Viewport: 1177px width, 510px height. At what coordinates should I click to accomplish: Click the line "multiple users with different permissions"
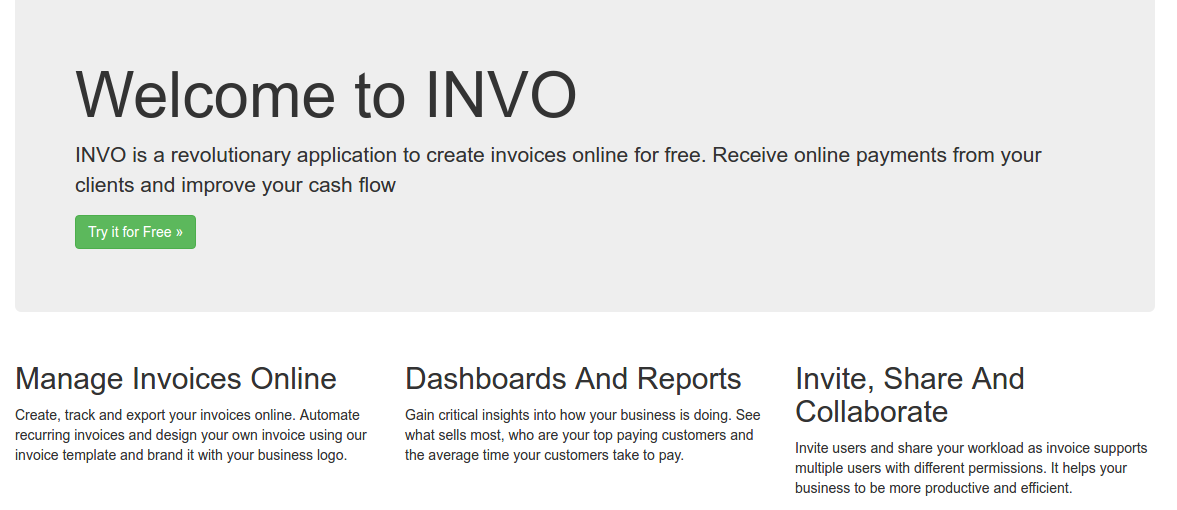[x=961, y=468]
